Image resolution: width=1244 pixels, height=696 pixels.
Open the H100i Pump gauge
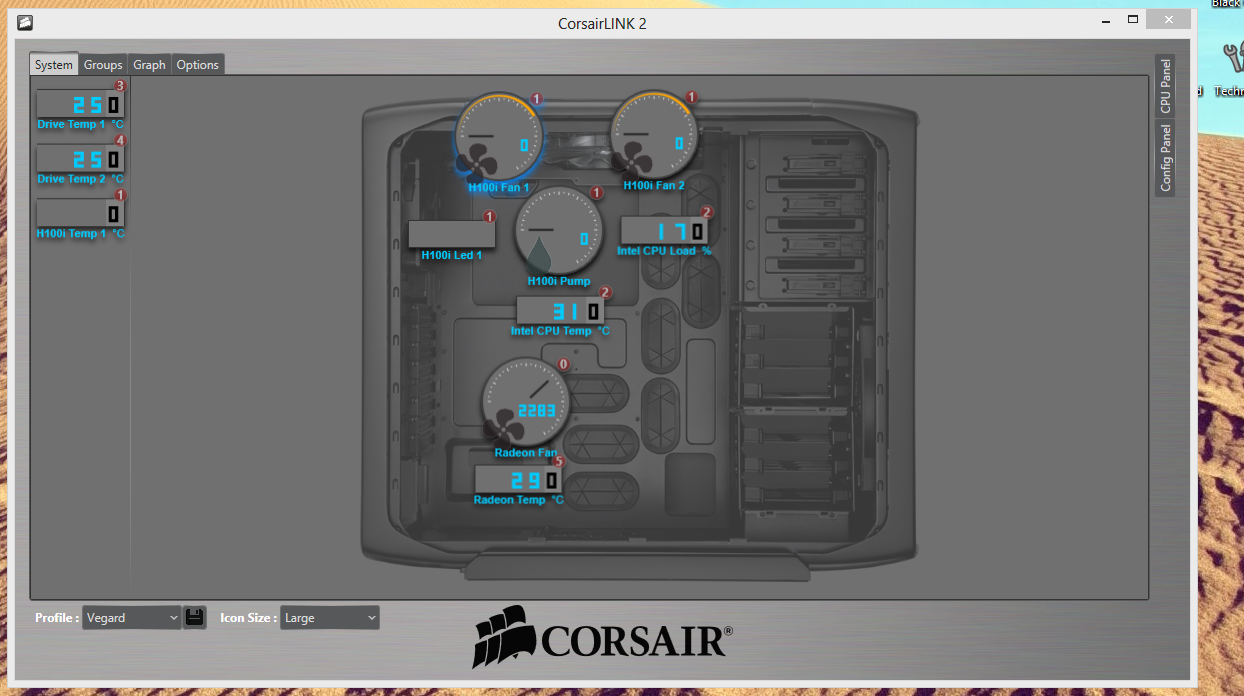click(x=559, y=231)
